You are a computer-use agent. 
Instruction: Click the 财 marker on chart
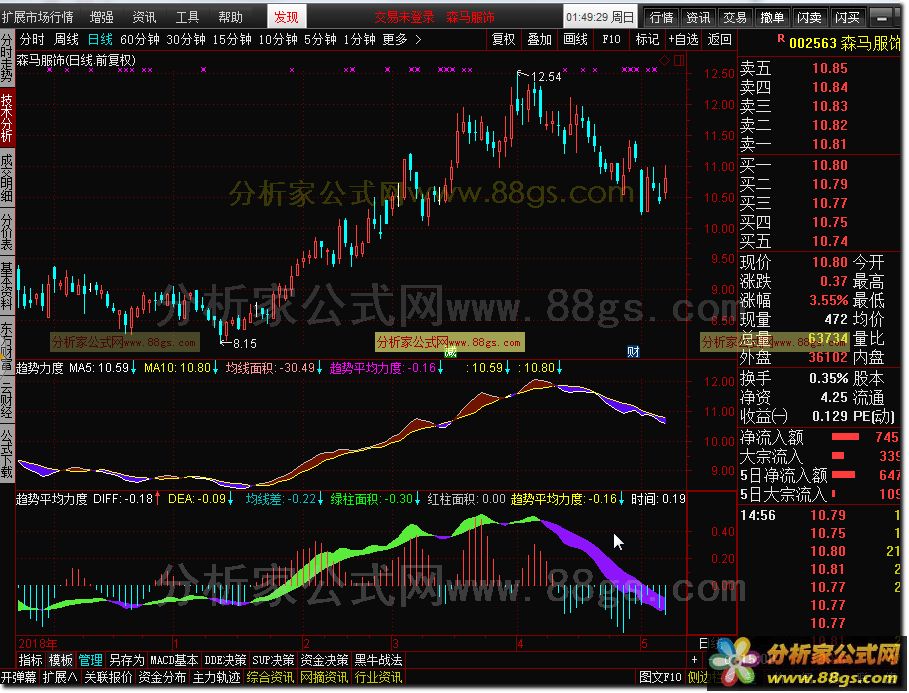[633, 351]
